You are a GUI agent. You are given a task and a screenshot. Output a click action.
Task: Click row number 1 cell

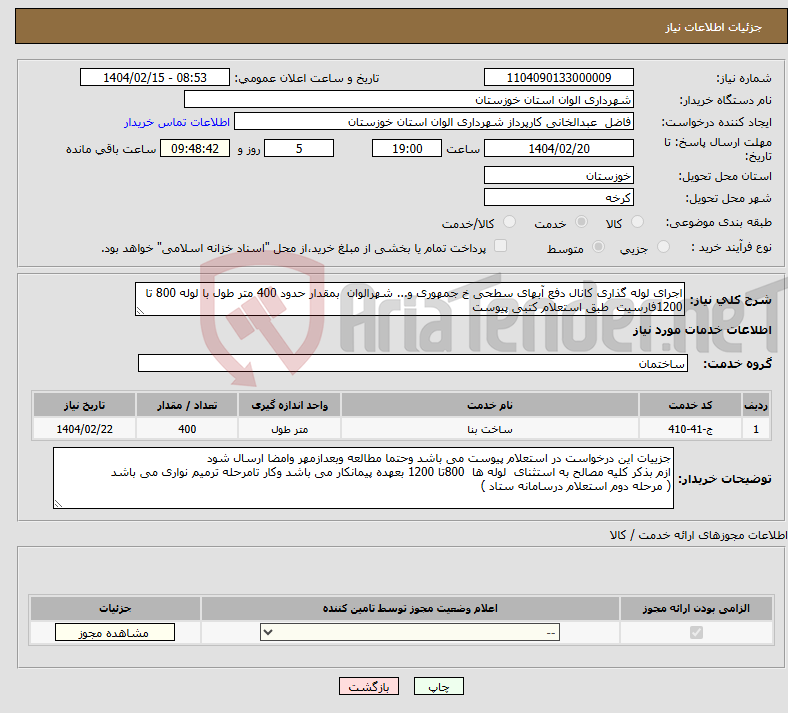coord(756,429)
